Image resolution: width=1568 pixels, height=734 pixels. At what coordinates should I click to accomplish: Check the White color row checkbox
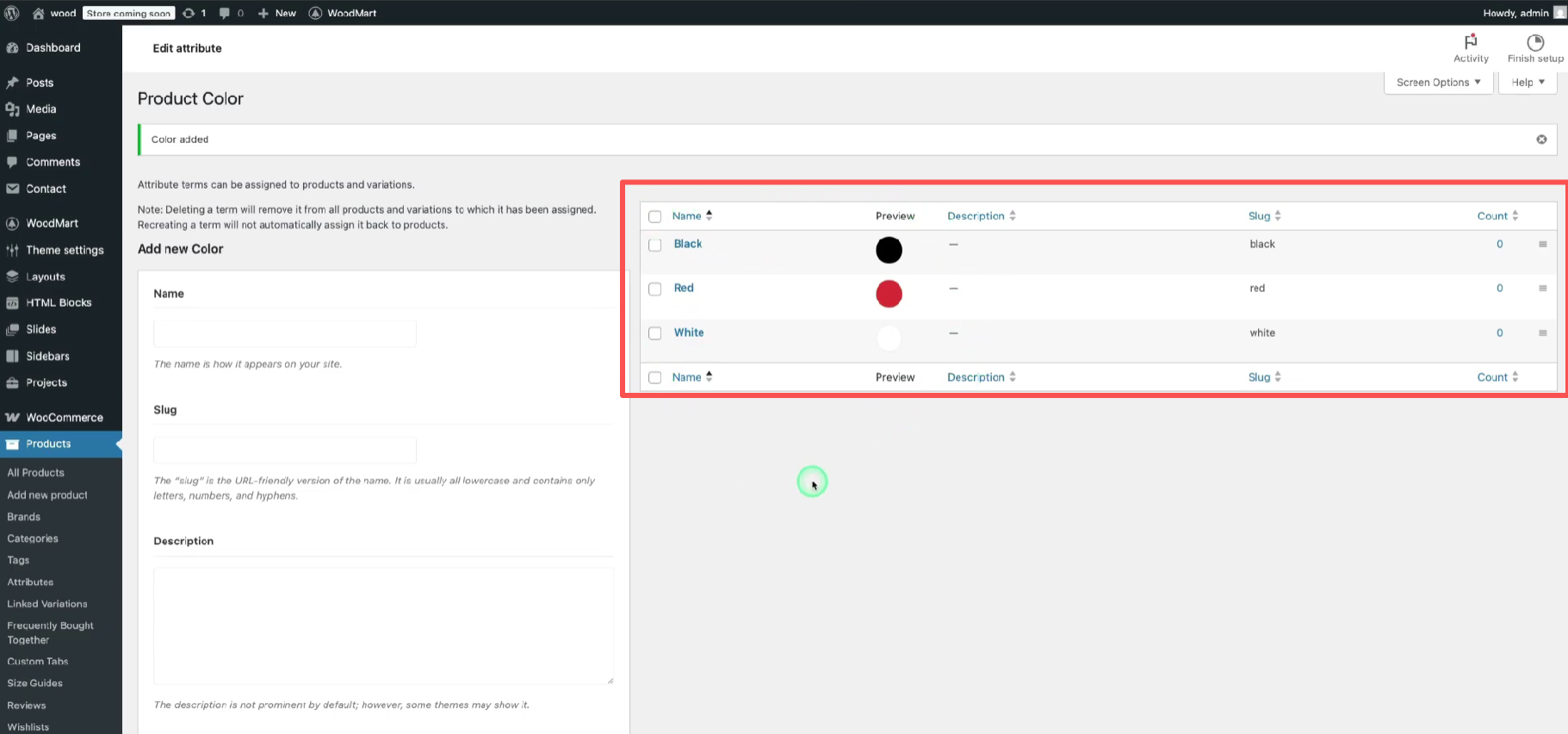(x=654, y=333)
